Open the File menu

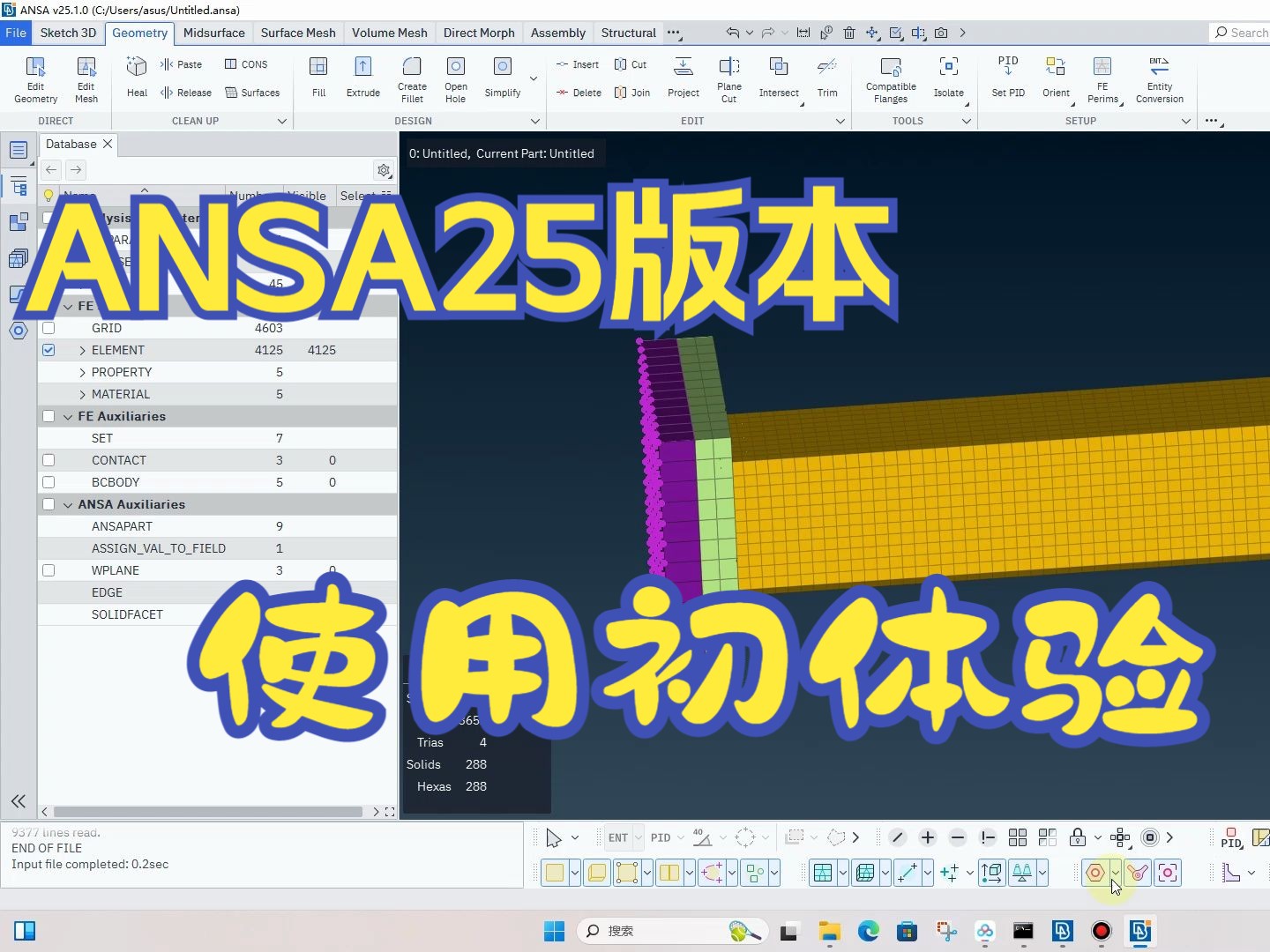point(16,33)
